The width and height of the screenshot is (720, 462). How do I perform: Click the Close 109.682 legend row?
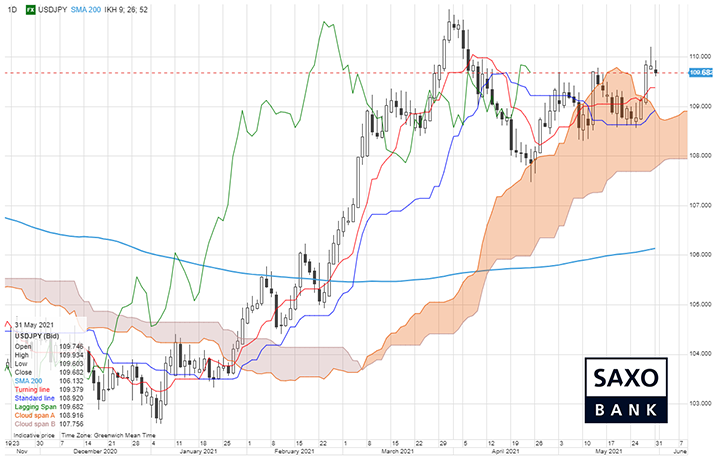click(x=49, y=372)
